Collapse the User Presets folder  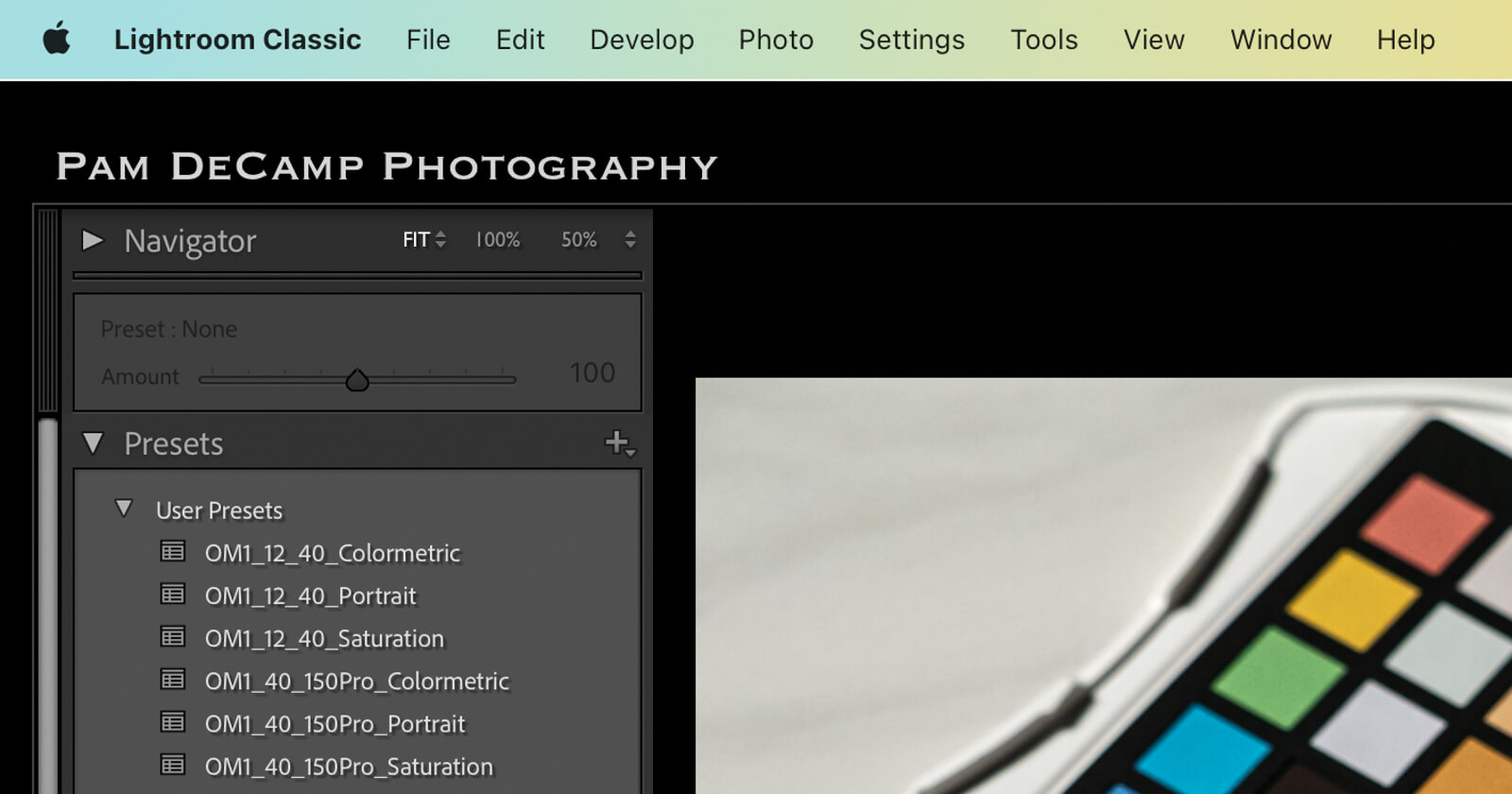124,509
